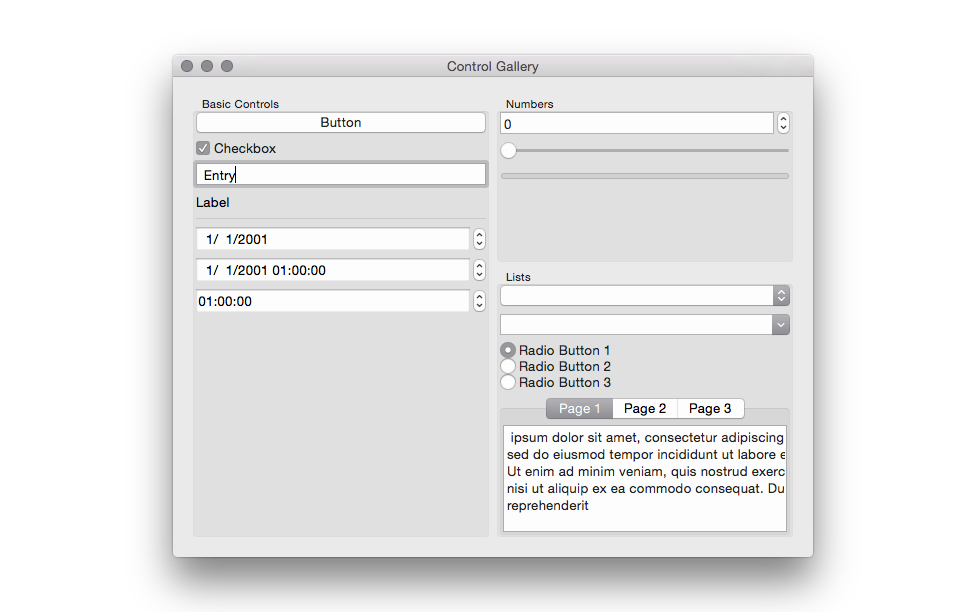The image size is (980, 614).
Task: Adjust the stepper beside the 1/1/2001 date field
Action: point(479,239)
